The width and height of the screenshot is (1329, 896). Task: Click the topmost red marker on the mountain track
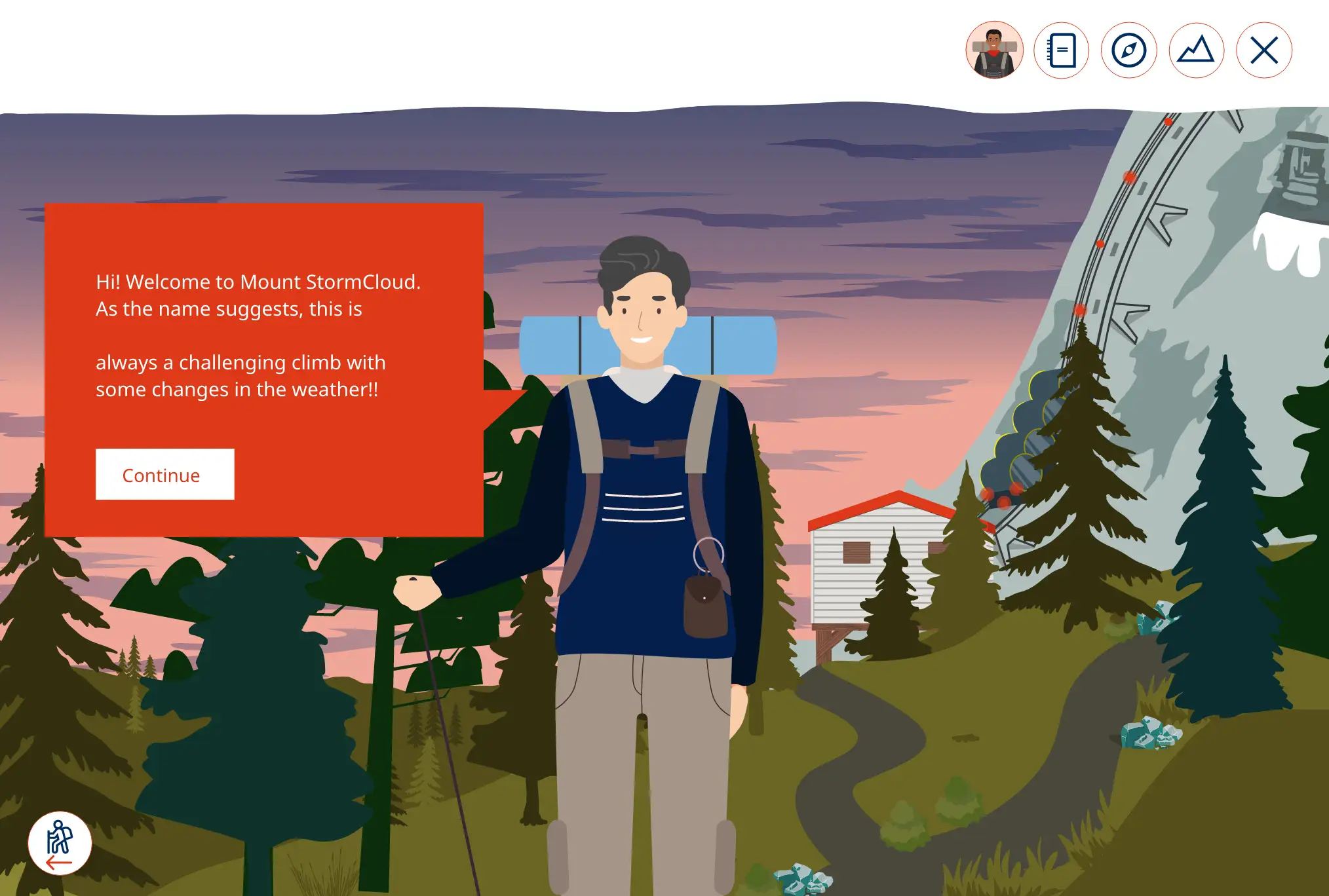pyautogui.click(x=1168, y=122)
